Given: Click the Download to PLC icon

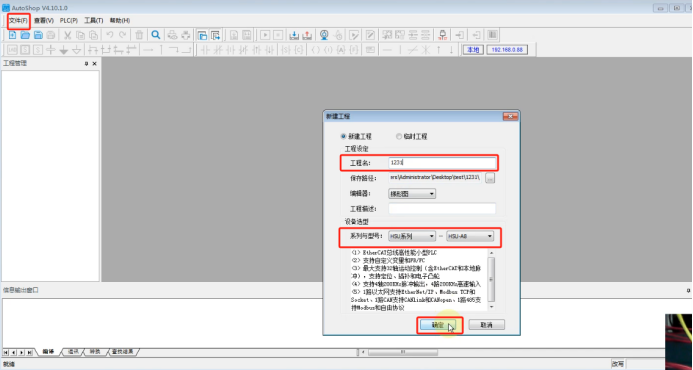Looking at the screenshot, I should coord(294,35).
